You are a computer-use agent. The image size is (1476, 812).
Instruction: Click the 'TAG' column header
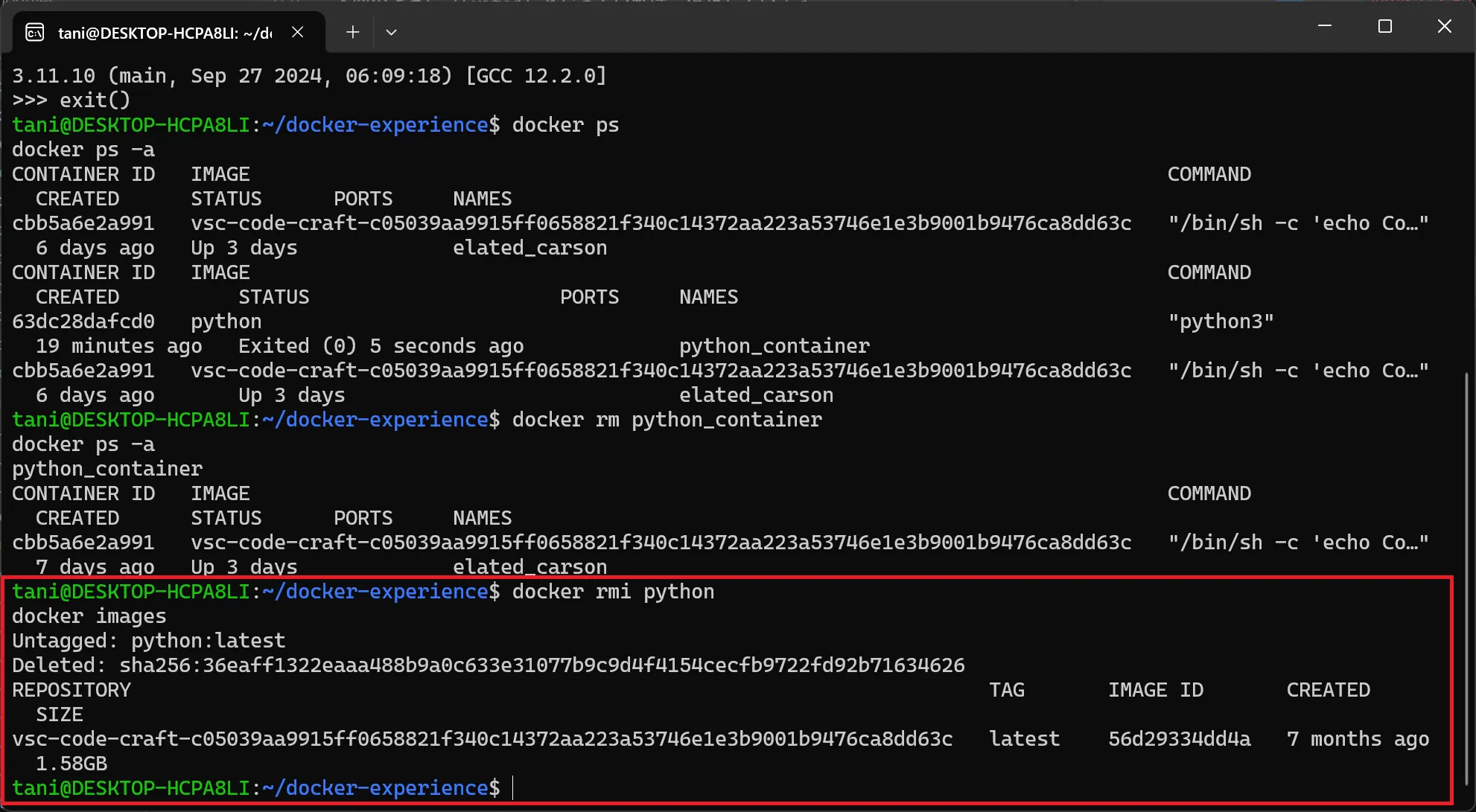click(x=1007, y=690)
